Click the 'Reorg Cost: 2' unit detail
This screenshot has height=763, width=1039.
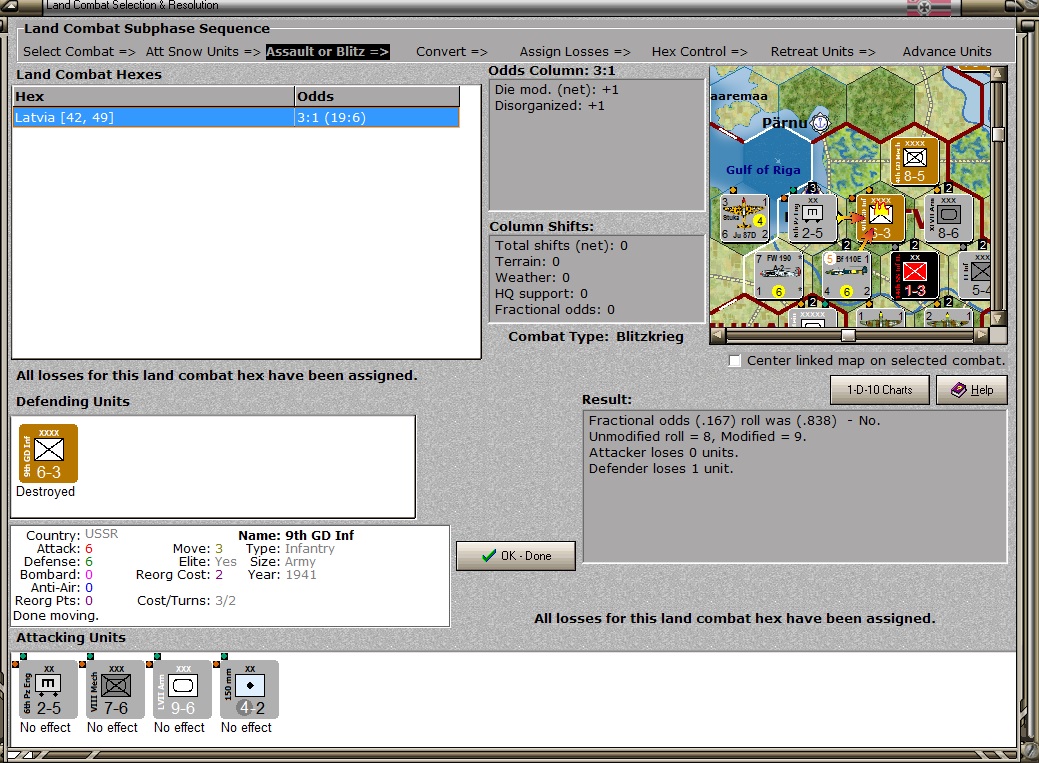pyautogui.click(x=179, y=575)
